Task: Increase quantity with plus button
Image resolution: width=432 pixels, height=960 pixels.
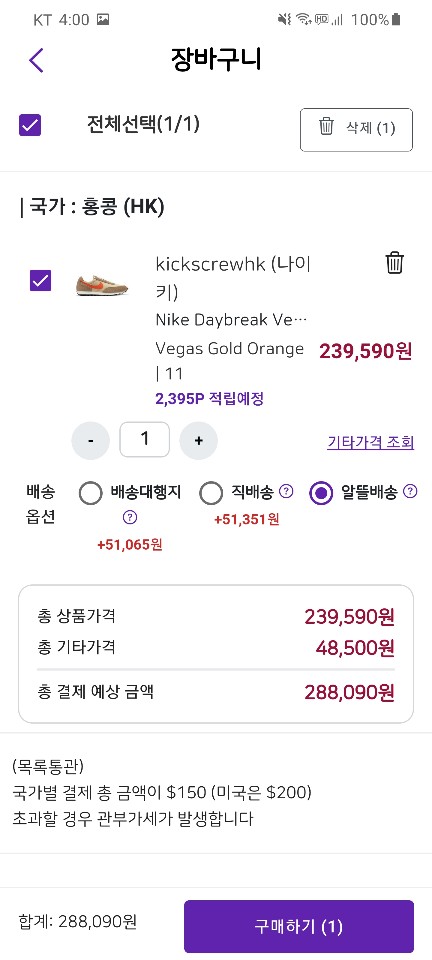Action: [x=198, y=441]
